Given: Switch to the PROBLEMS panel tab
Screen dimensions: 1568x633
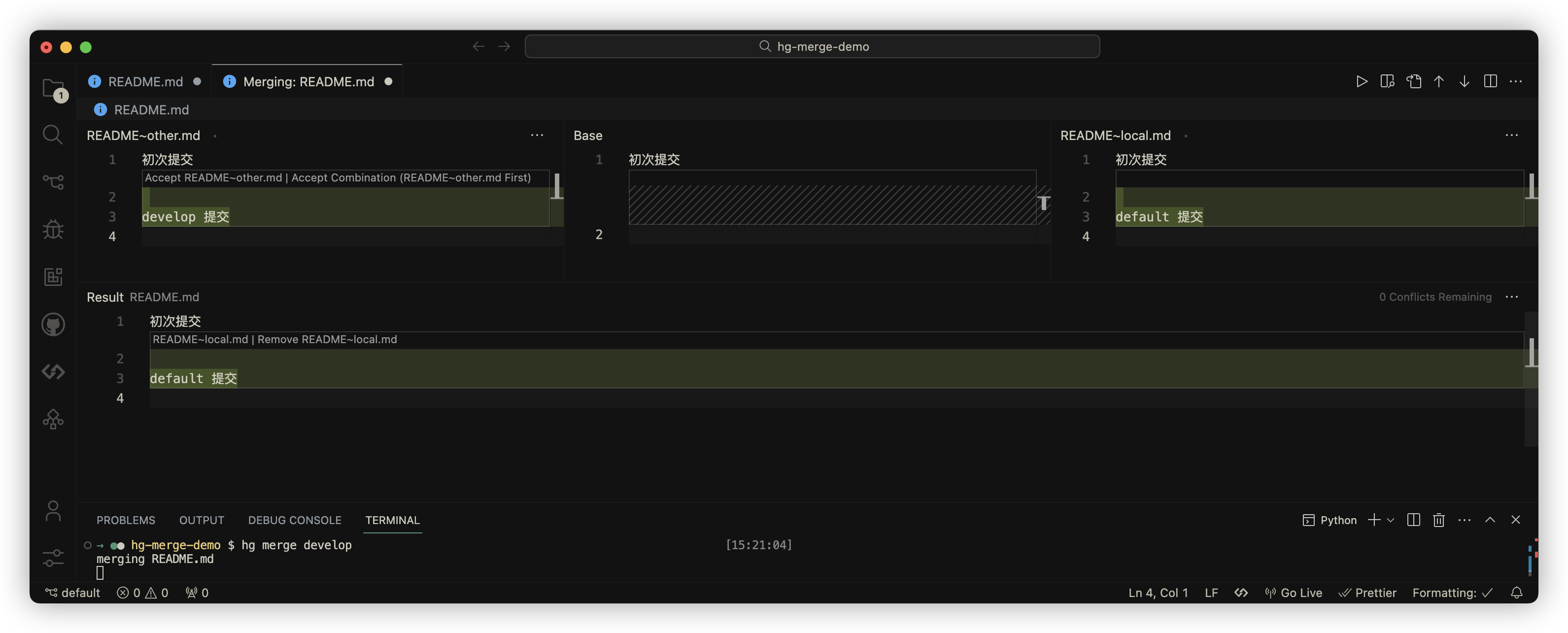Looking at the screenshot, I should pos(125,520).
